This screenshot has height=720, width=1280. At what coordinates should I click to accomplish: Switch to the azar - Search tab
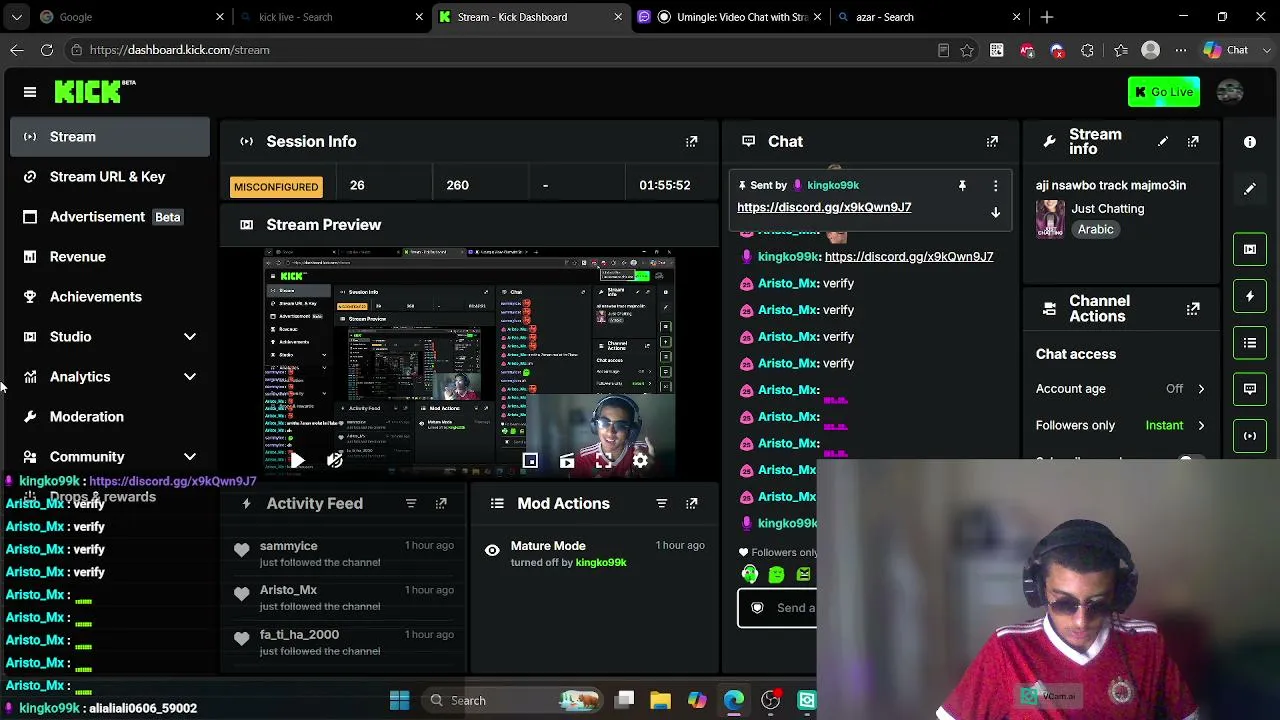pyautogui.click(x=928, y=17)
